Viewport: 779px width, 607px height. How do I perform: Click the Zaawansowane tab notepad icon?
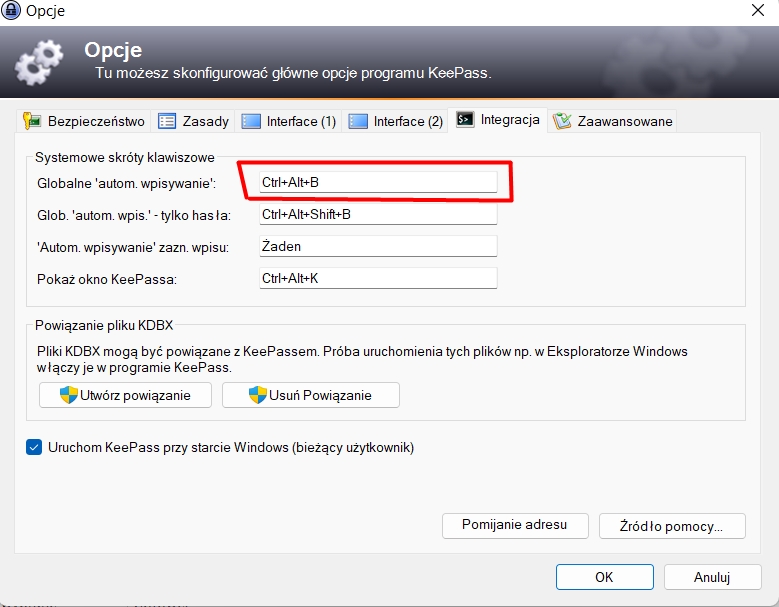[x=562, y=121]
